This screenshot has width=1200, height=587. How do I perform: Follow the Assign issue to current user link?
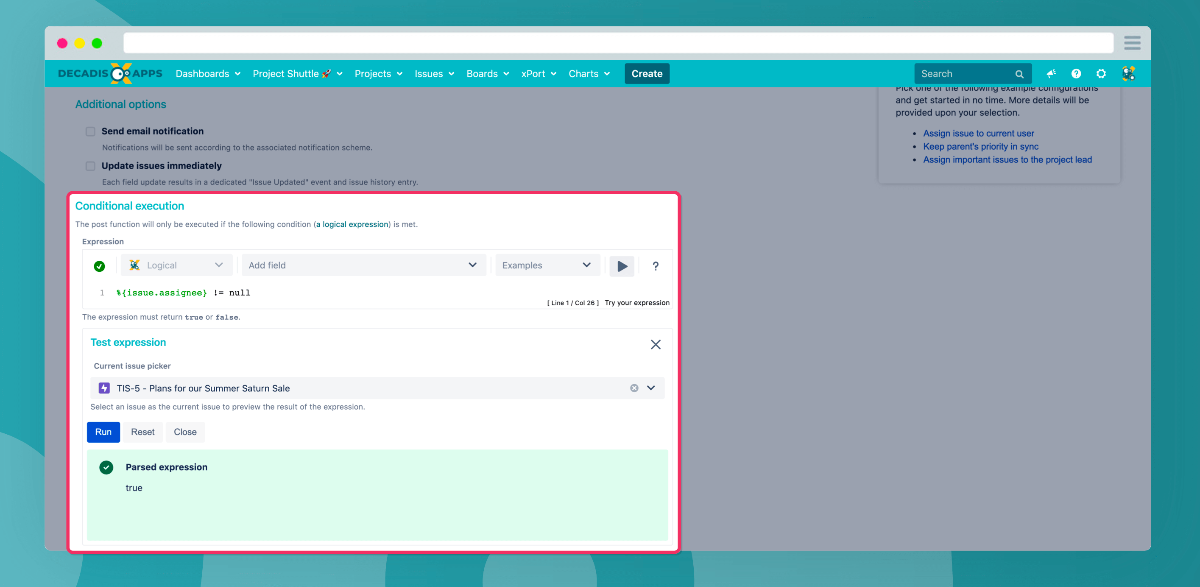(x=979, y=134)
